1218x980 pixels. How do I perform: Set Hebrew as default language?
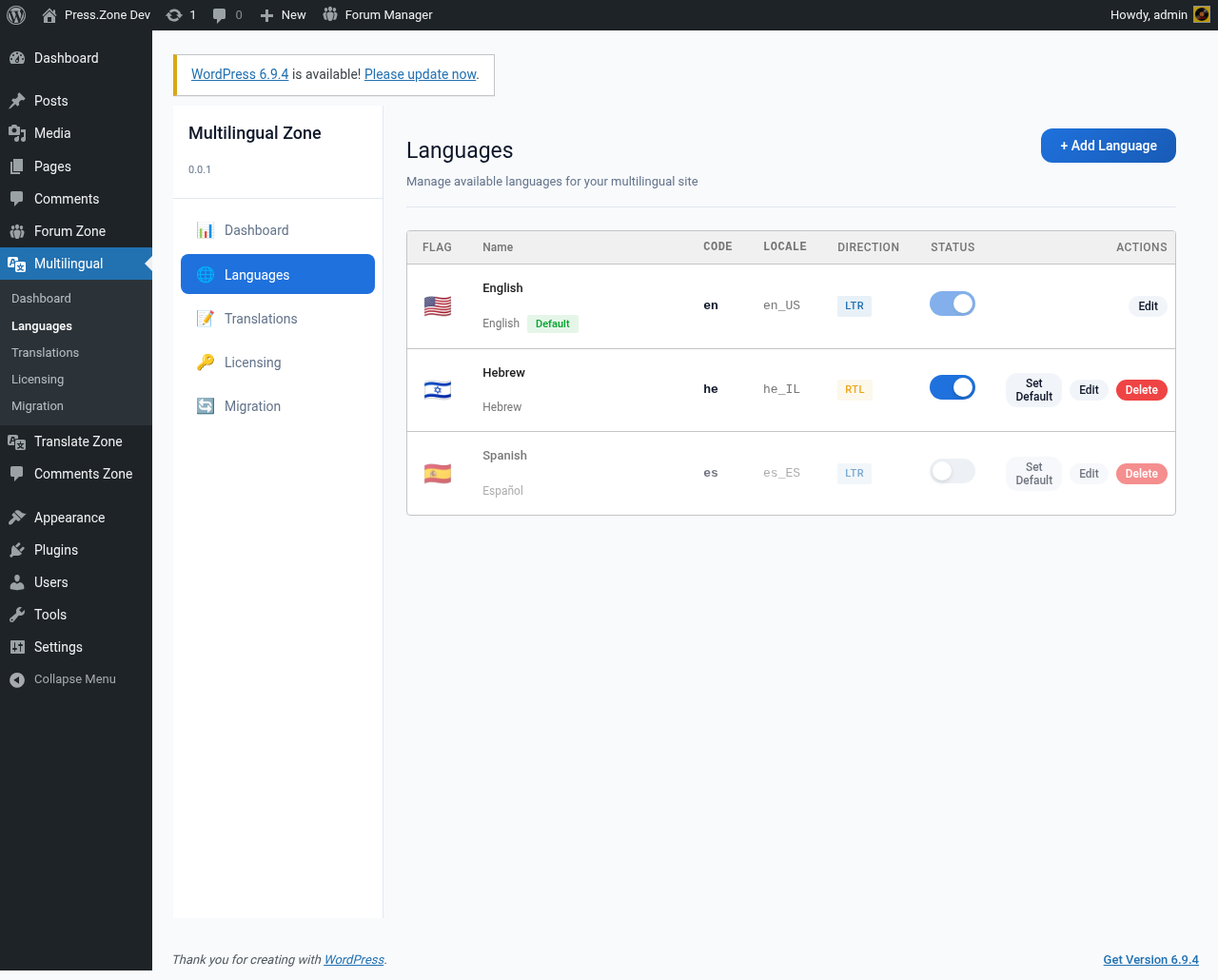tap(1033, 390)
